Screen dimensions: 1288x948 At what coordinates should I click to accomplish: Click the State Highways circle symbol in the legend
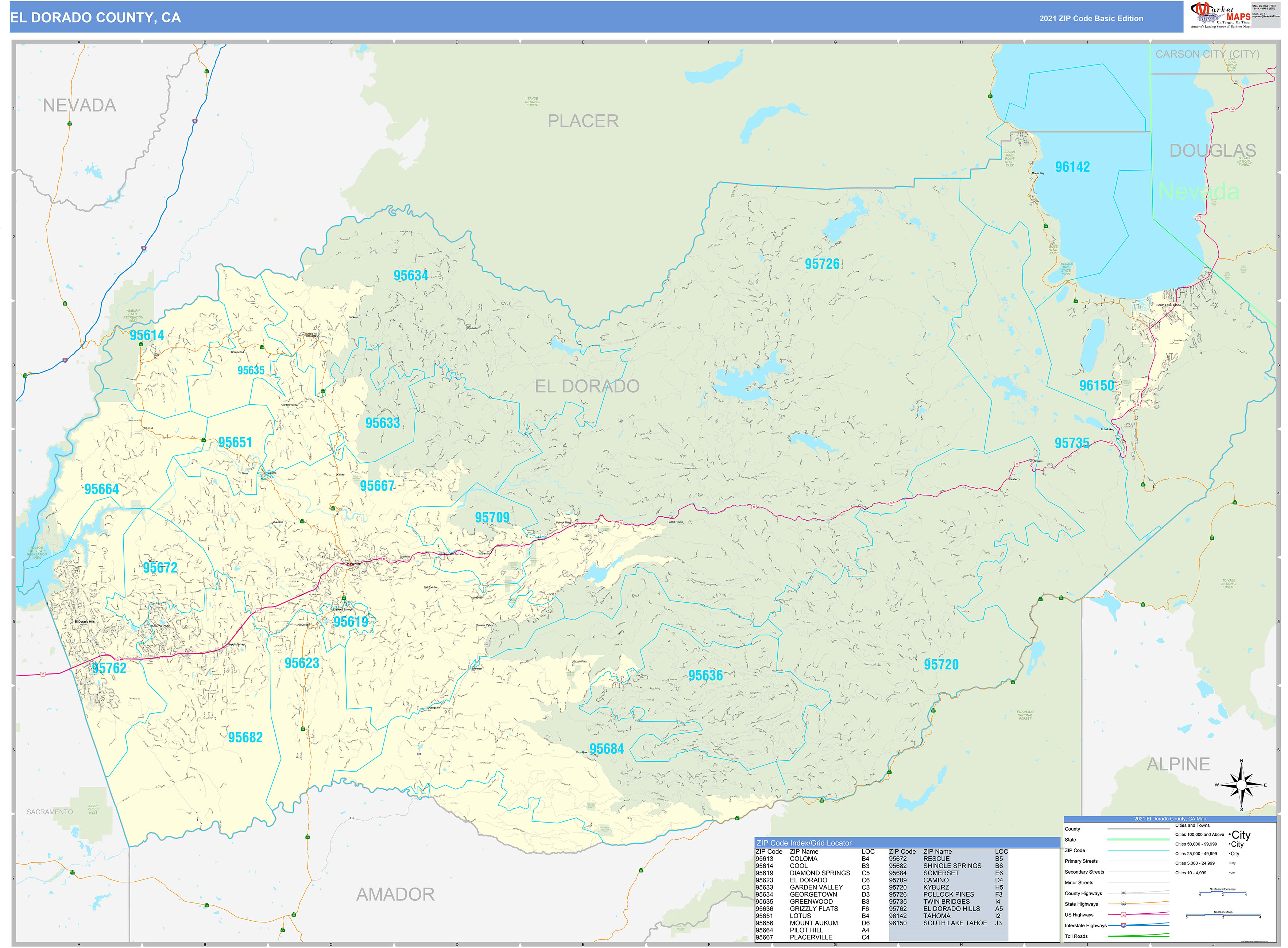[x=1124, y=904]
